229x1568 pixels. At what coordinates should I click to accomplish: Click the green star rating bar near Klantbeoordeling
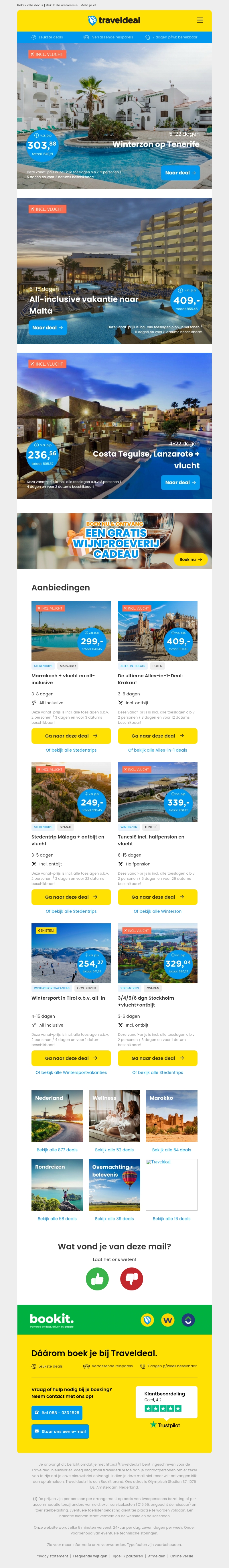click(x=164, y=1409)
